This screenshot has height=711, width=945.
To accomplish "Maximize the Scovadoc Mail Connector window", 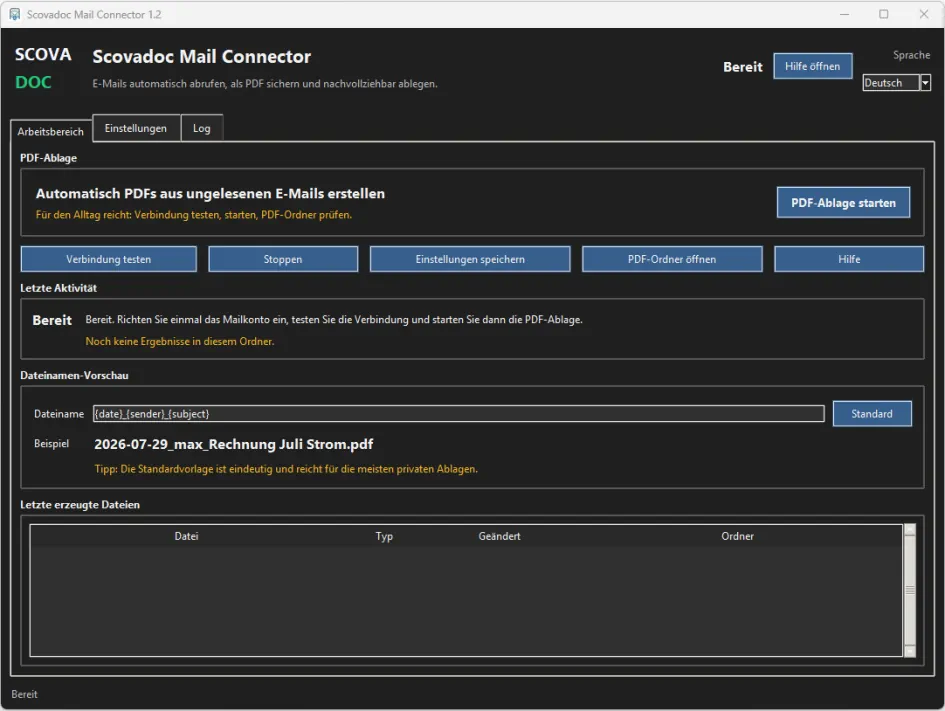I will click(x=884, y=14).
